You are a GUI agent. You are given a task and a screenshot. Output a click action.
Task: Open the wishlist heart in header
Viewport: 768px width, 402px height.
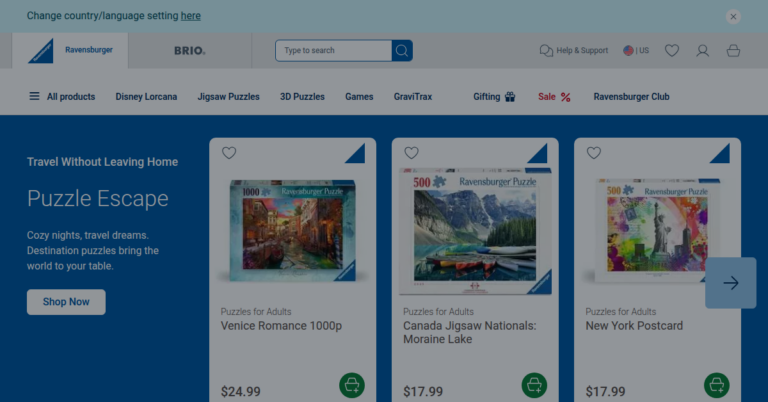coord(672,50)
